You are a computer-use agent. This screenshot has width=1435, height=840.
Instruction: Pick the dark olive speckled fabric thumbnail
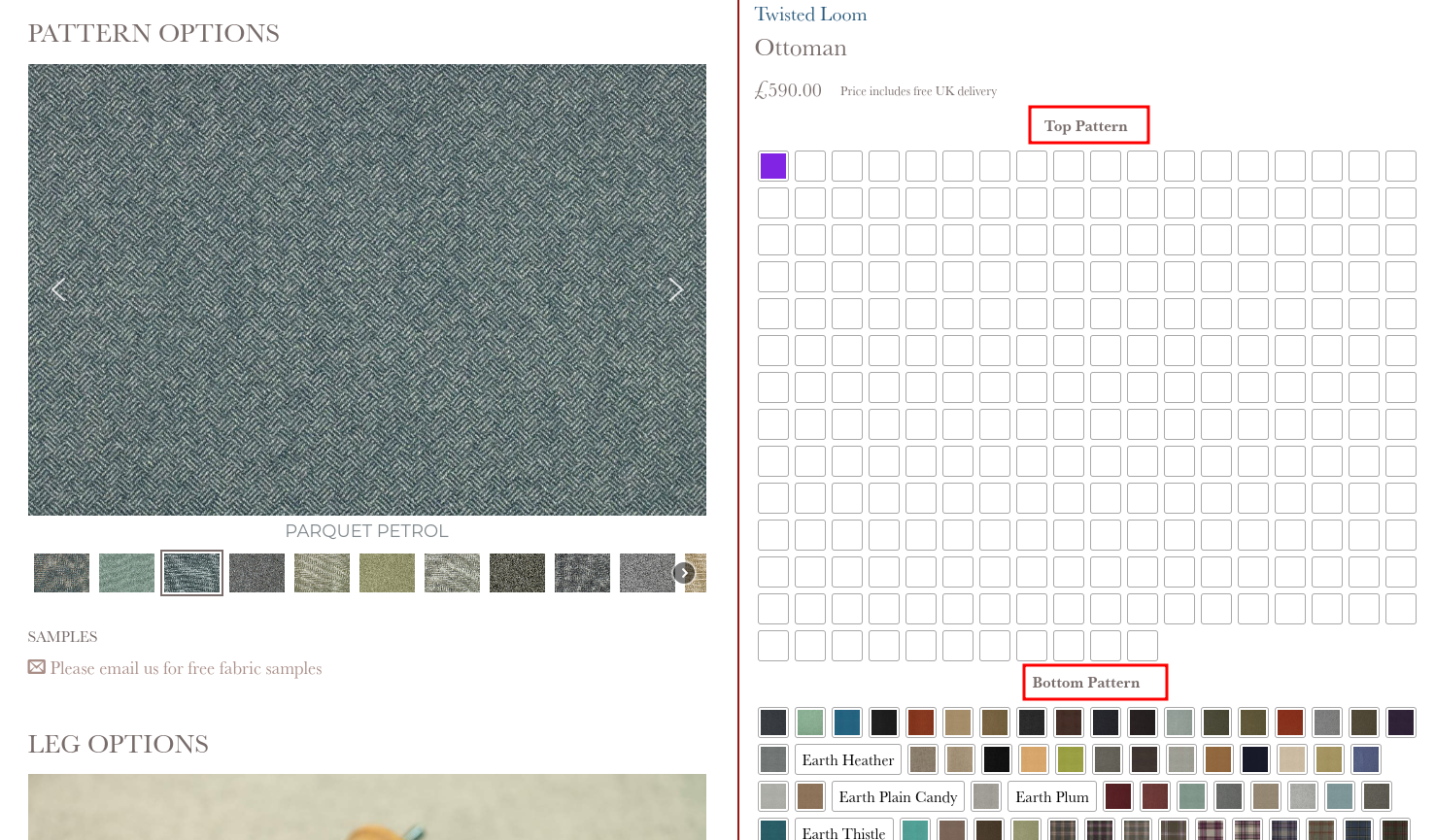tap(517, 573)
